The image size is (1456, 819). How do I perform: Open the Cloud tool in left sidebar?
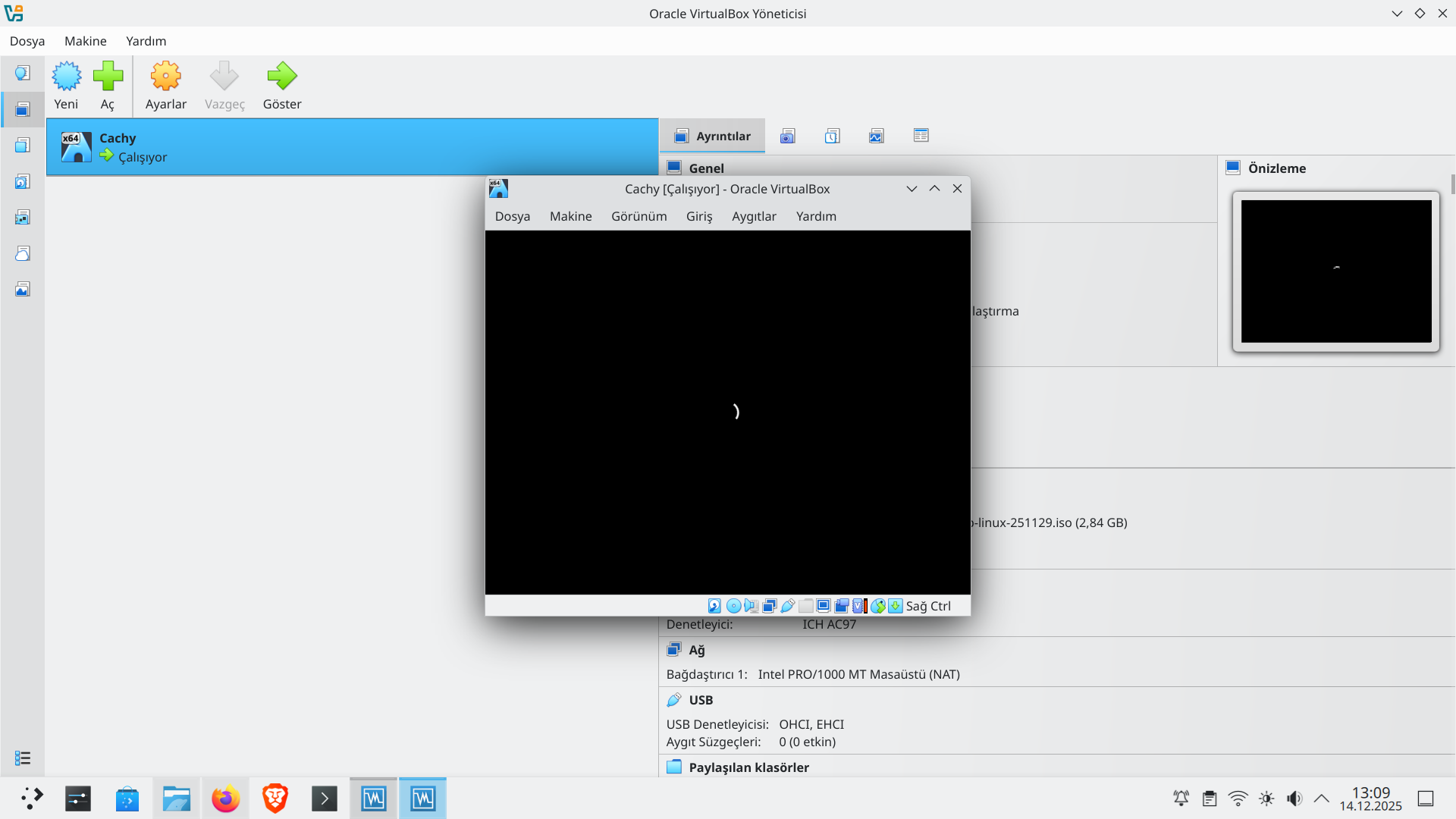pos(23,253)
